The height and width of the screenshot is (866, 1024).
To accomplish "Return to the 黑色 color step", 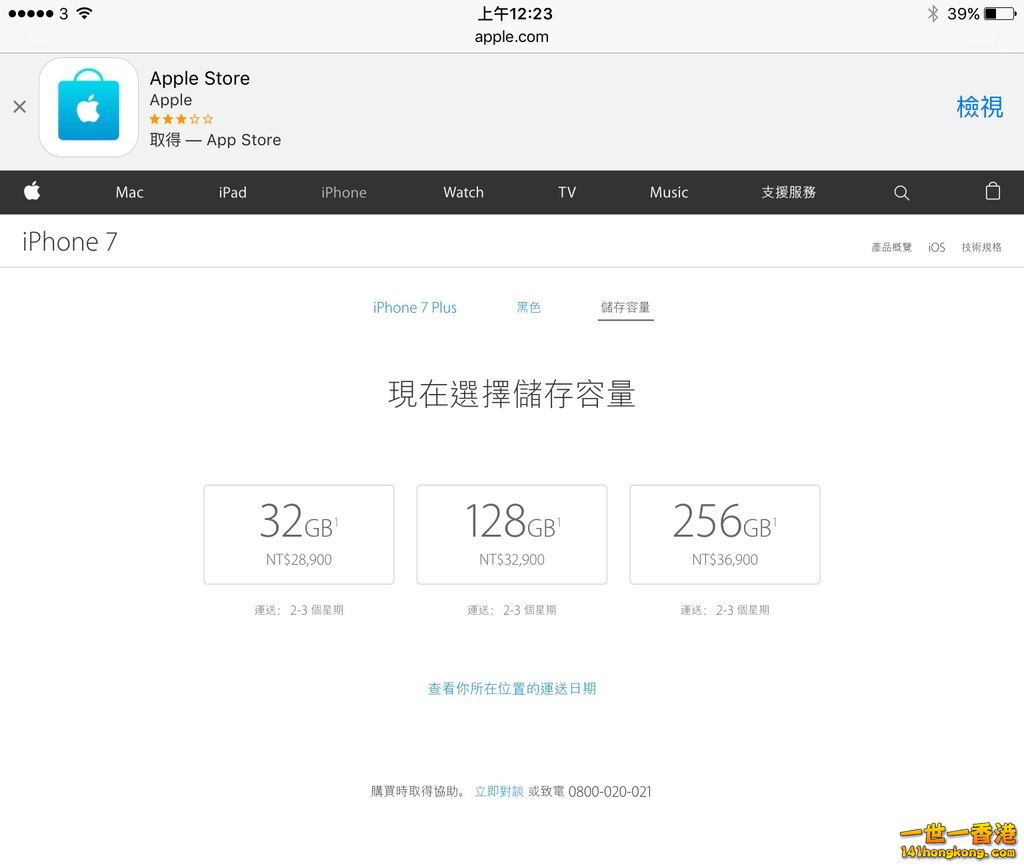I will [x=528, y=308].
